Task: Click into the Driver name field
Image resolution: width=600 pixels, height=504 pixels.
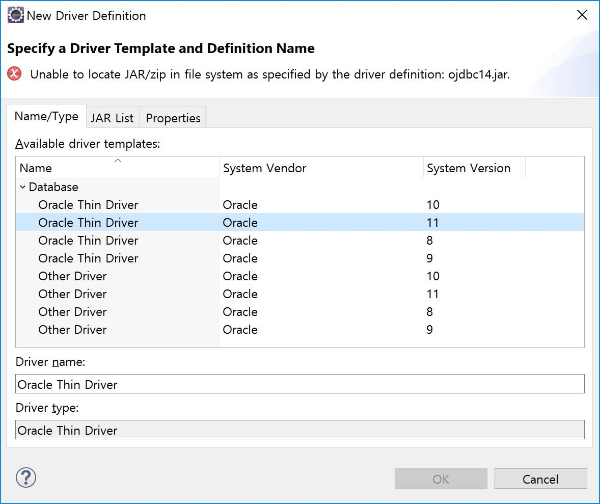Action: 300,384
